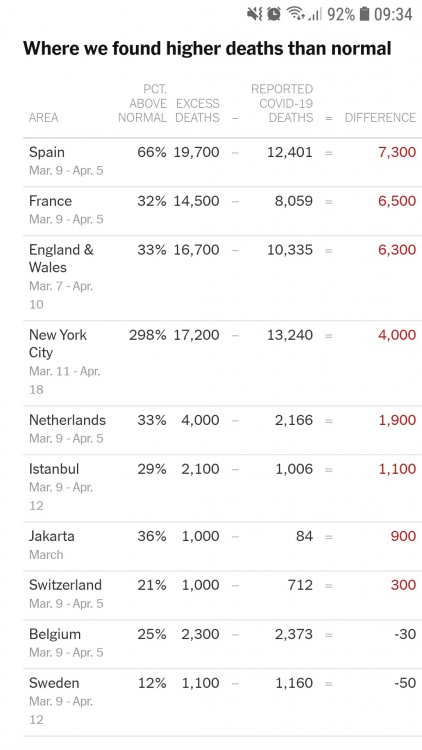Tap the 92% battery percentage text
The height and width of the screenshot is (750, 422).
coord(341,14)
